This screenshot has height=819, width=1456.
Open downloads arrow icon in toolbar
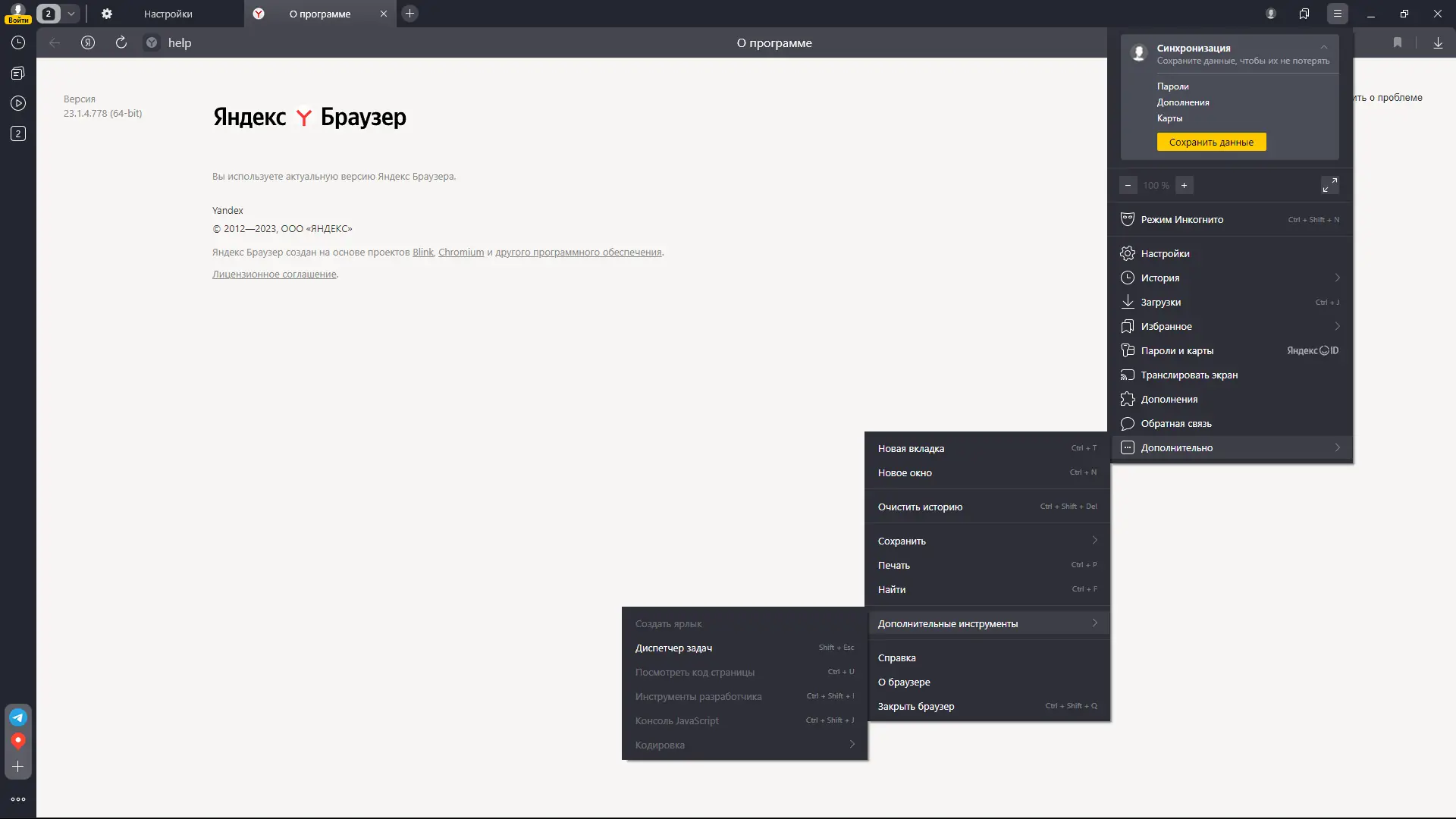(1438, 43)
